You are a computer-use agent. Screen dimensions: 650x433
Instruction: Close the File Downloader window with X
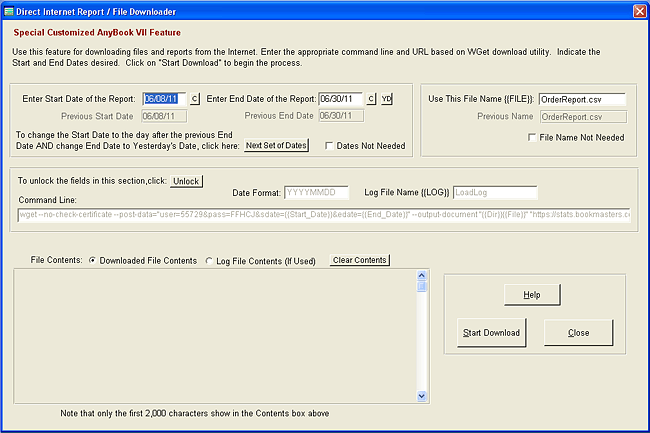click(639, 9)
